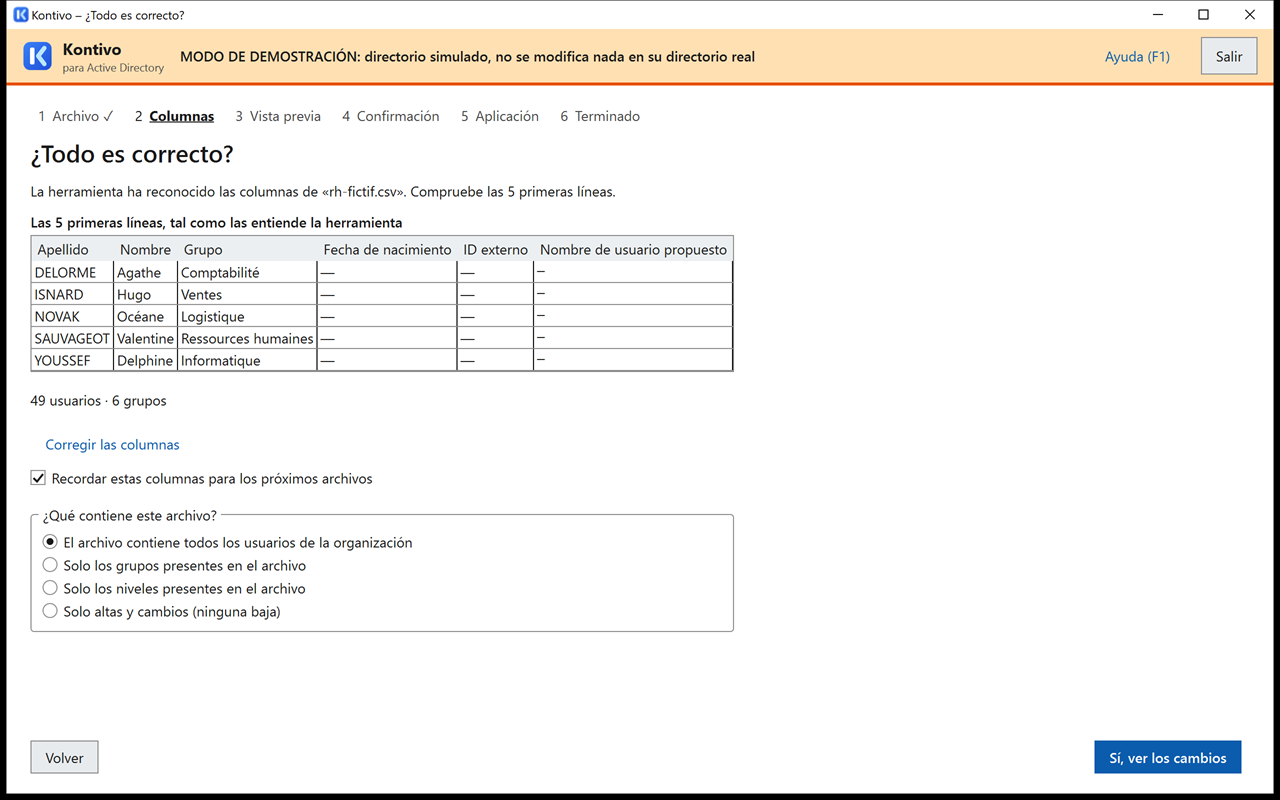1280x800 pixels.
Task: Click the Kontivo icon in title bar
Action: [x=20, y=15]
